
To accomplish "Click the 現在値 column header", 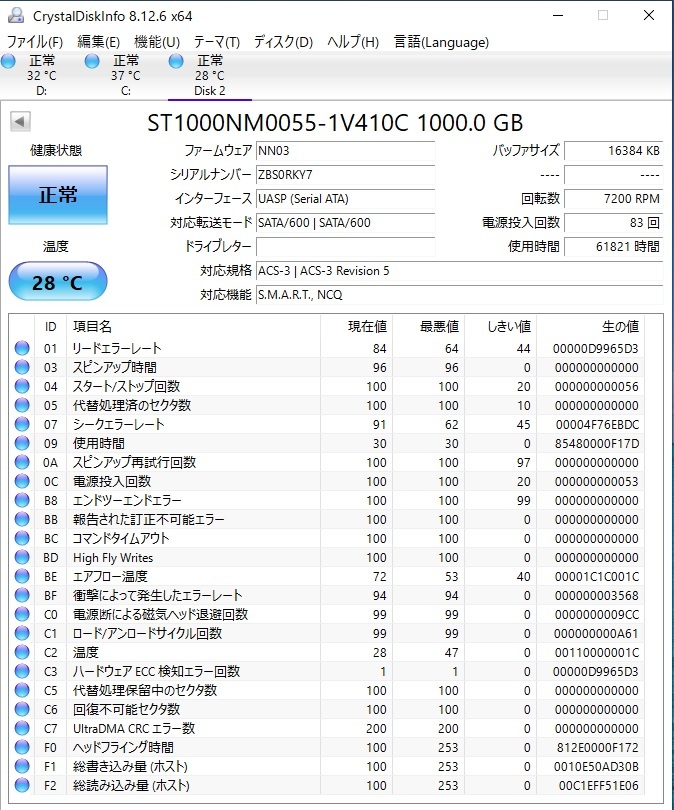I will [x=356, y=326].
